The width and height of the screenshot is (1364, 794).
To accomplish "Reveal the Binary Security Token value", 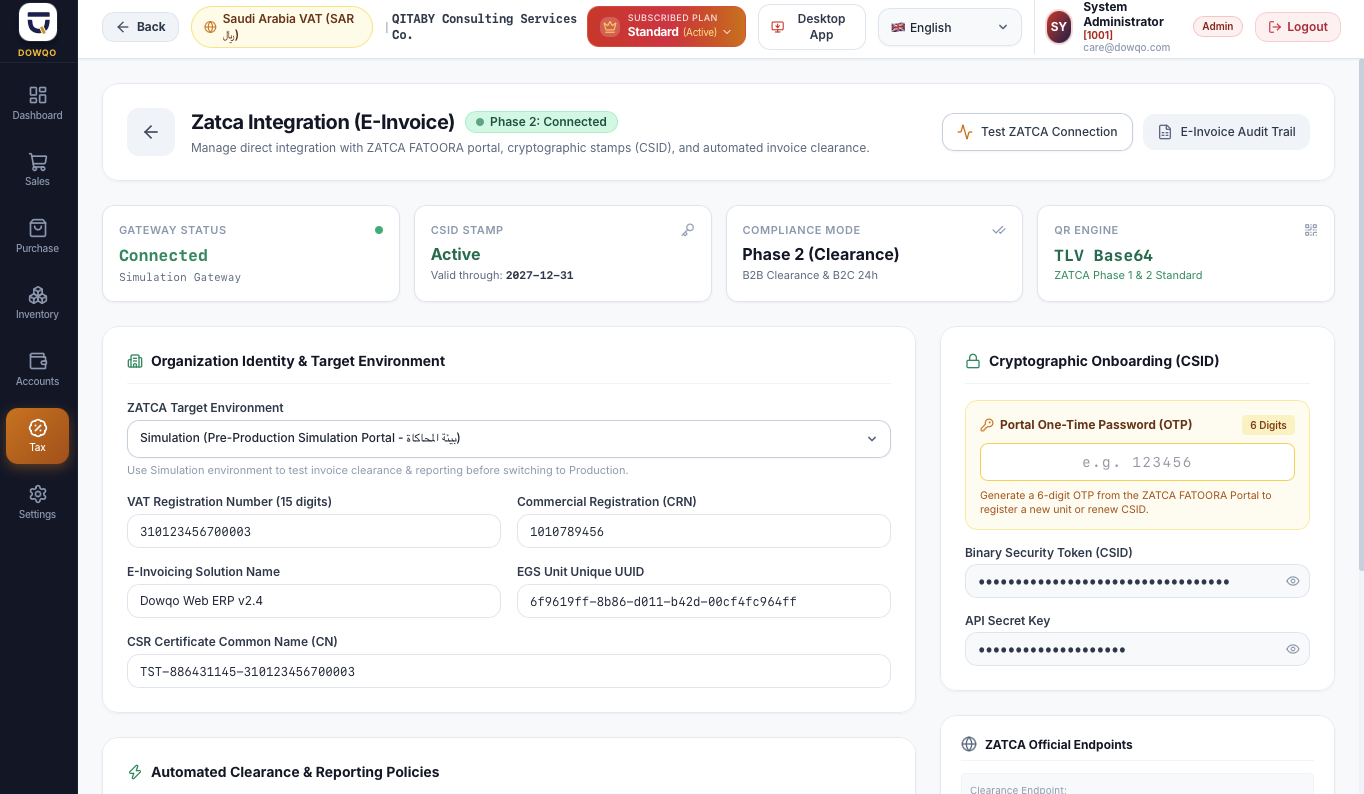I will pyautogui.click(x=1292, y=581).
